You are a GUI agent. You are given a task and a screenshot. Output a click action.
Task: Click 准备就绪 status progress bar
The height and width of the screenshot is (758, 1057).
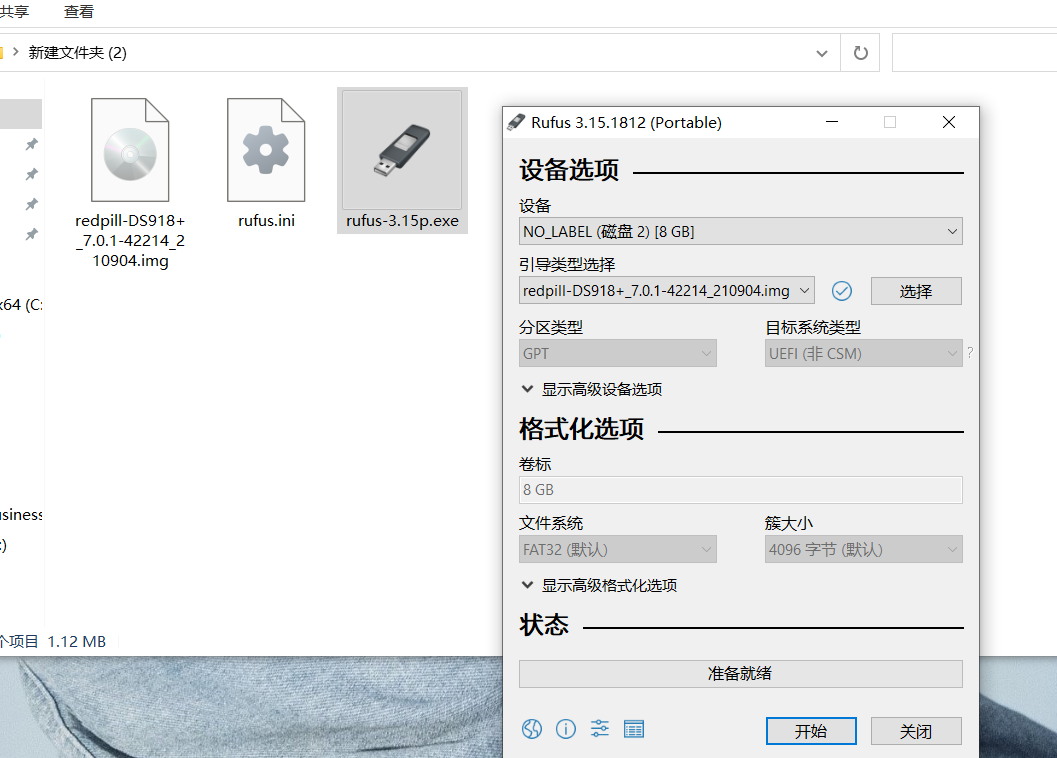pos(741,674)
